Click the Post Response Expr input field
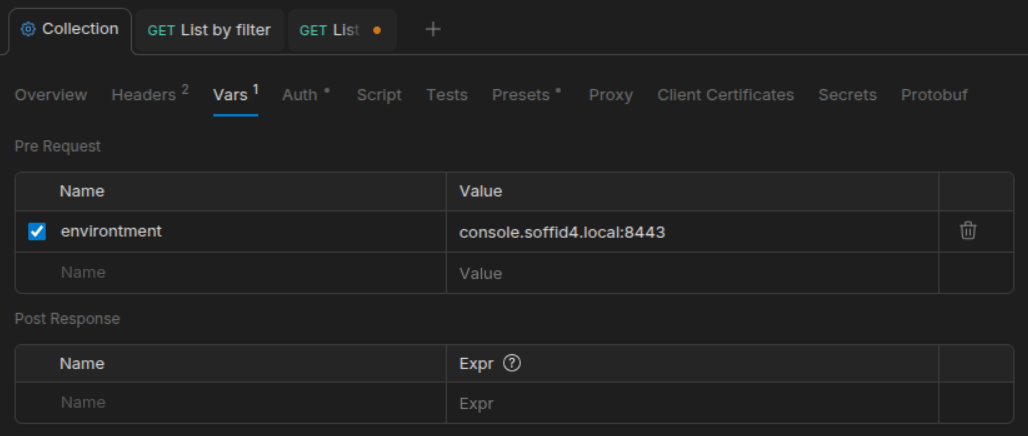The height and width of the screenshot is (436, 1028). 690,403
